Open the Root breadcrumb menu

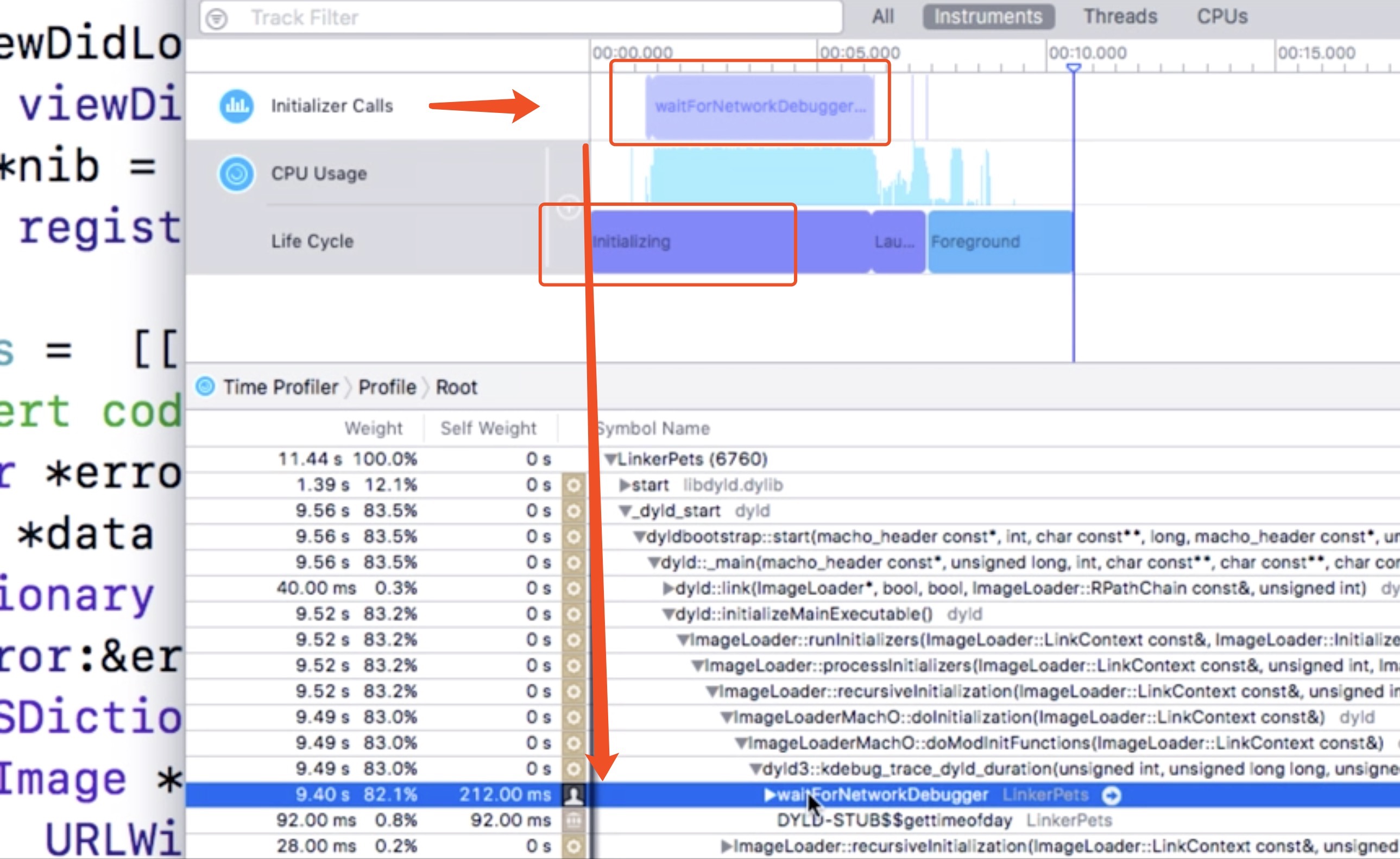click(x=456, y=387)
